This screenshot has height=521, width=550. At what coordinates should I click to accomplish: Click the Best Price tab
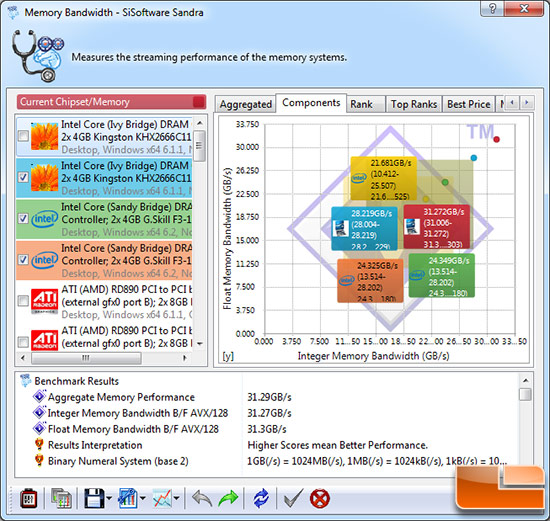click(x=469, y=104)
